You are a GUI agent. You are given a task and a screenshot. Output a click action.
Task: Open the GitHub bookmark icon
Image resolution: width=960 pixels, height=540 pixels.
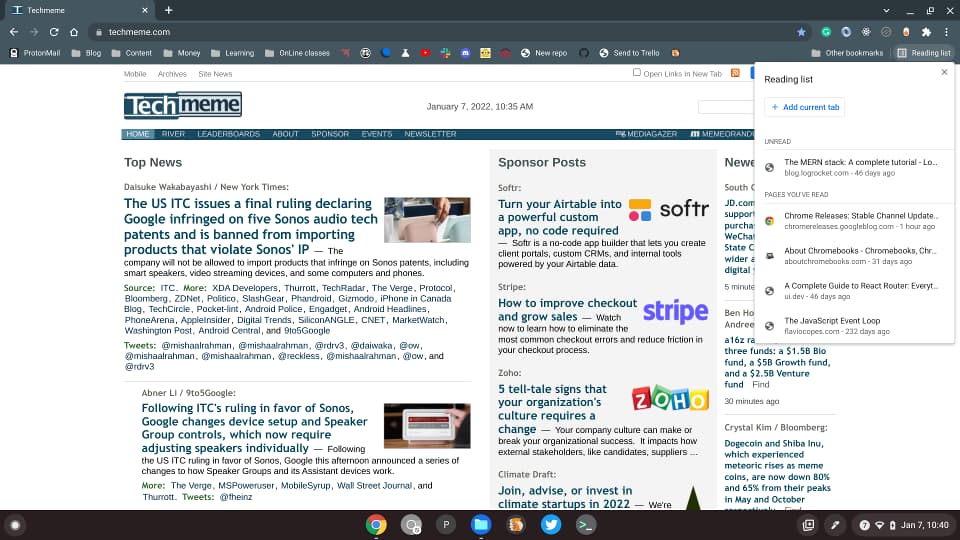(x=584, y=53)
